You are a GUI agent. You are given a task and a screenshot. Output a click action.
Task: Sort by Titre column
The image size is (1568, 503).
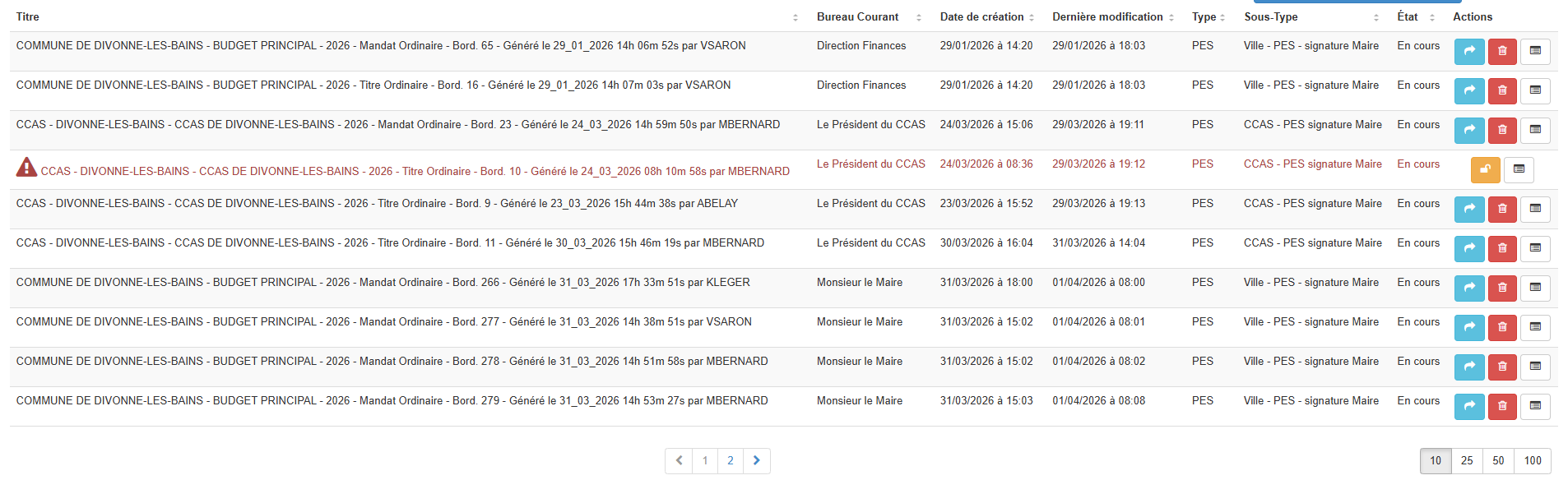click(28, 16)
